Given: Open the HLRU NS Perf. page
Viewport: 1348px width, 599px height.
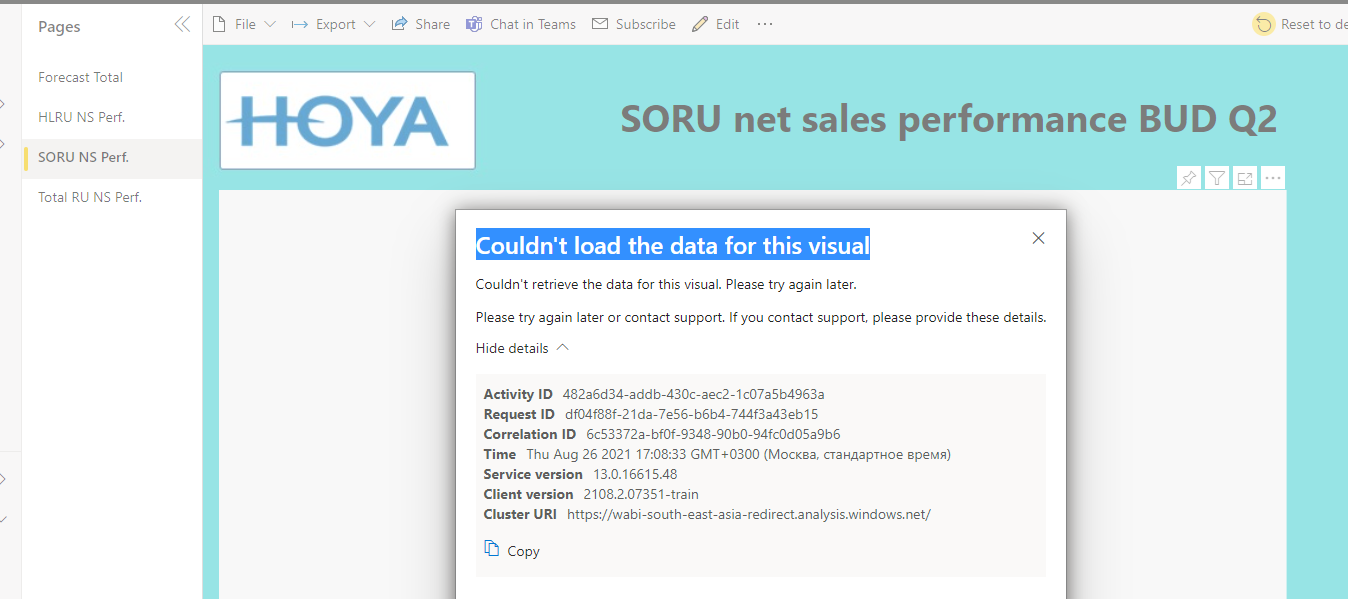Looking at the screenshot, I should point(112,117).
